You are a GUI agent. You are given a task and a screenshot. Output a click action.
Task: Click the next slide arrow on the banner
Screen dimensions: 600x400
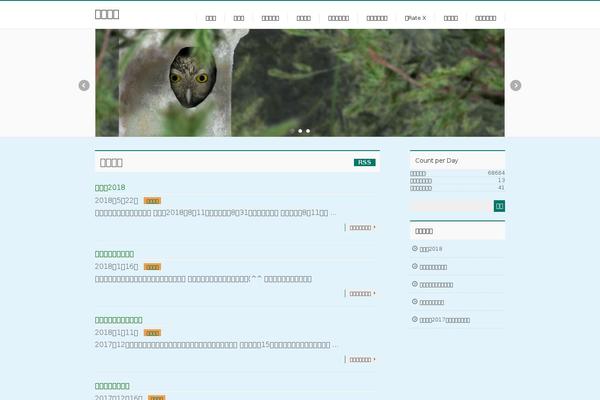pyautogui.click(x=515, y=85)
